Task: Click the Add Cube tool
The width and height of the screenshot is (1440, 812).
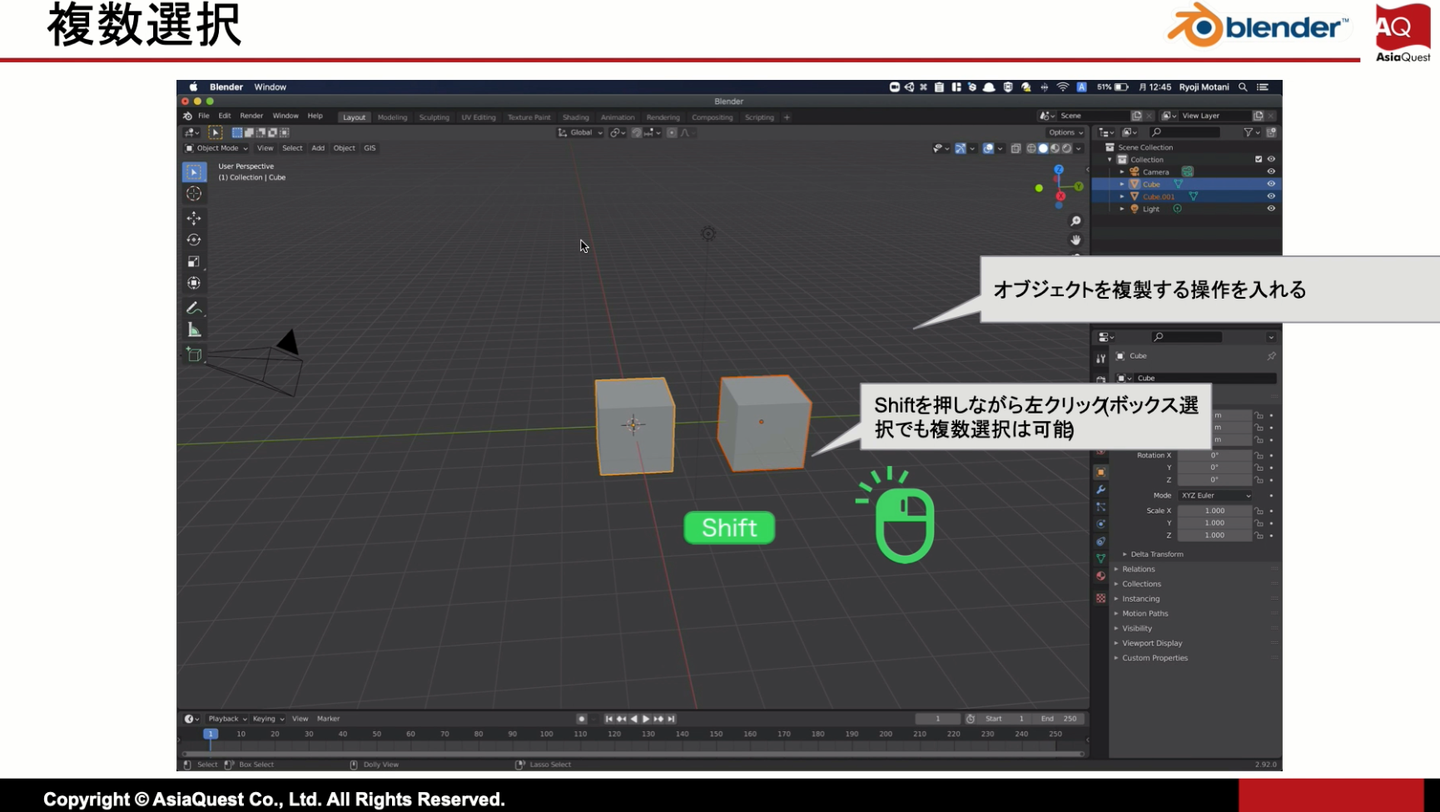Action: [x=194, y=355]
